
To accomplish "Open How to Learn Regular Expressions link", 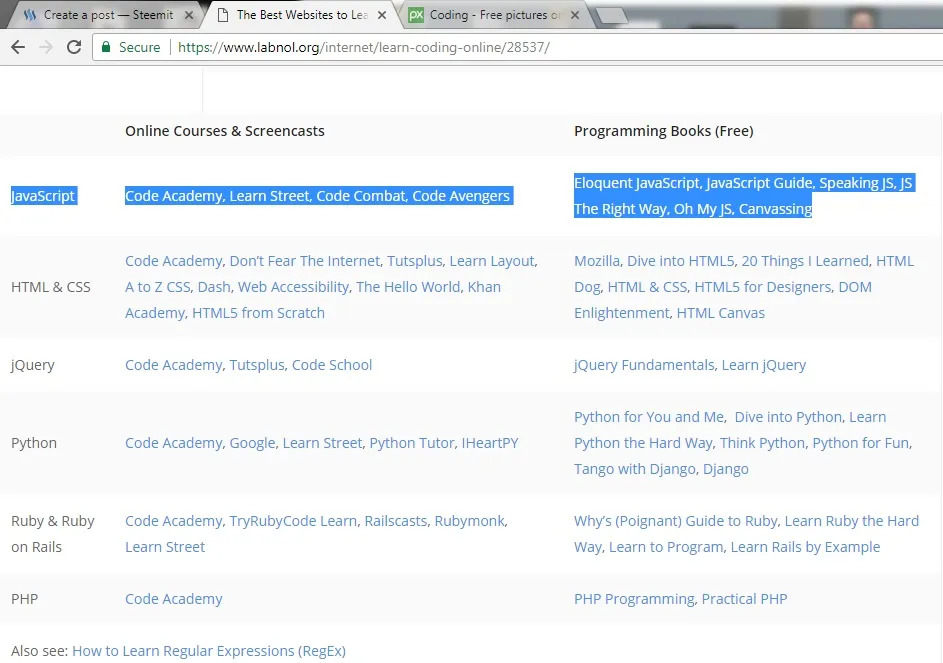I will point(209,650).
